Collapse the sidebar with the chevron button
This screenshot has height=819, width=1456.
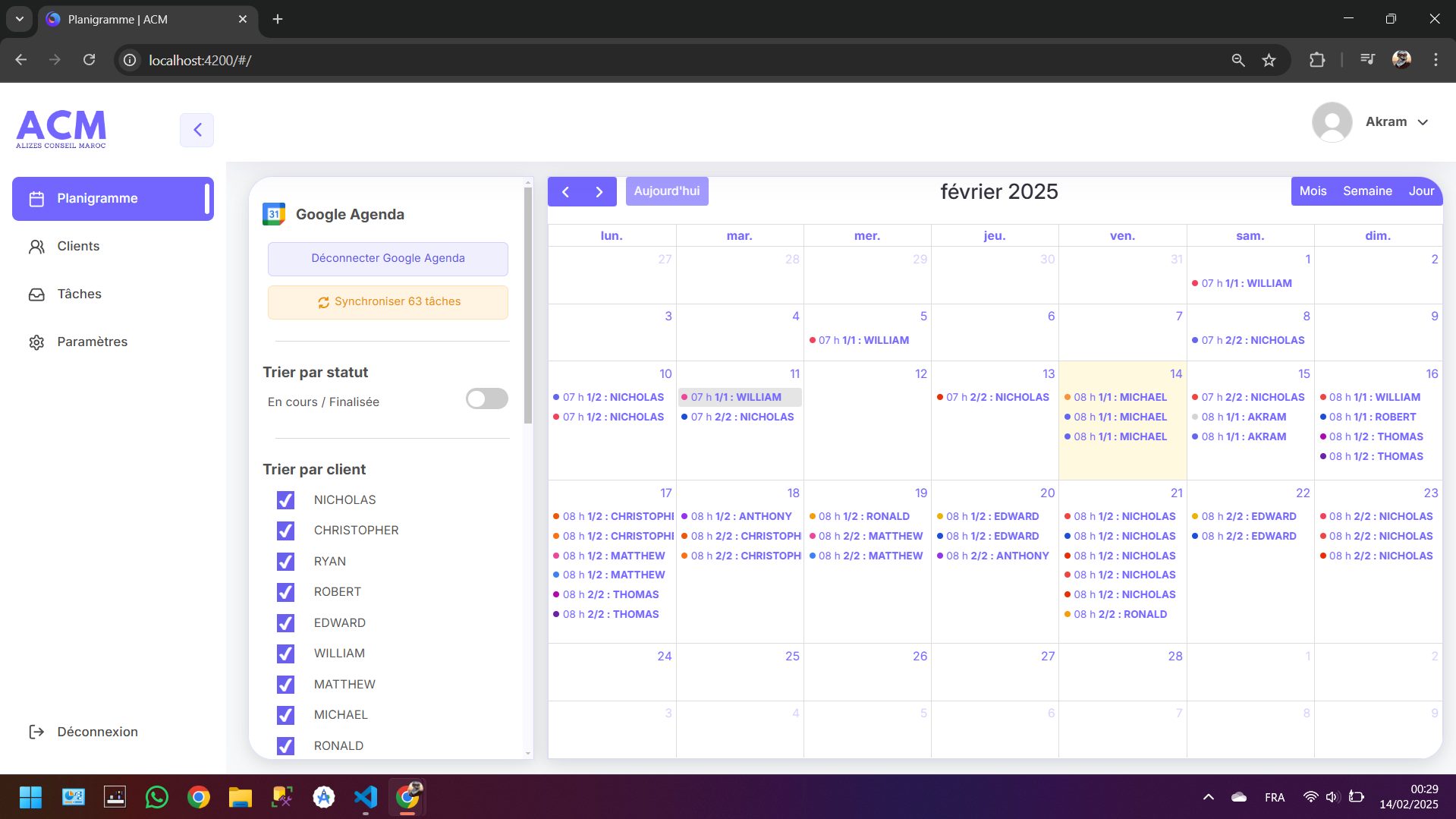pyautogui.click(x=197, y=130)
